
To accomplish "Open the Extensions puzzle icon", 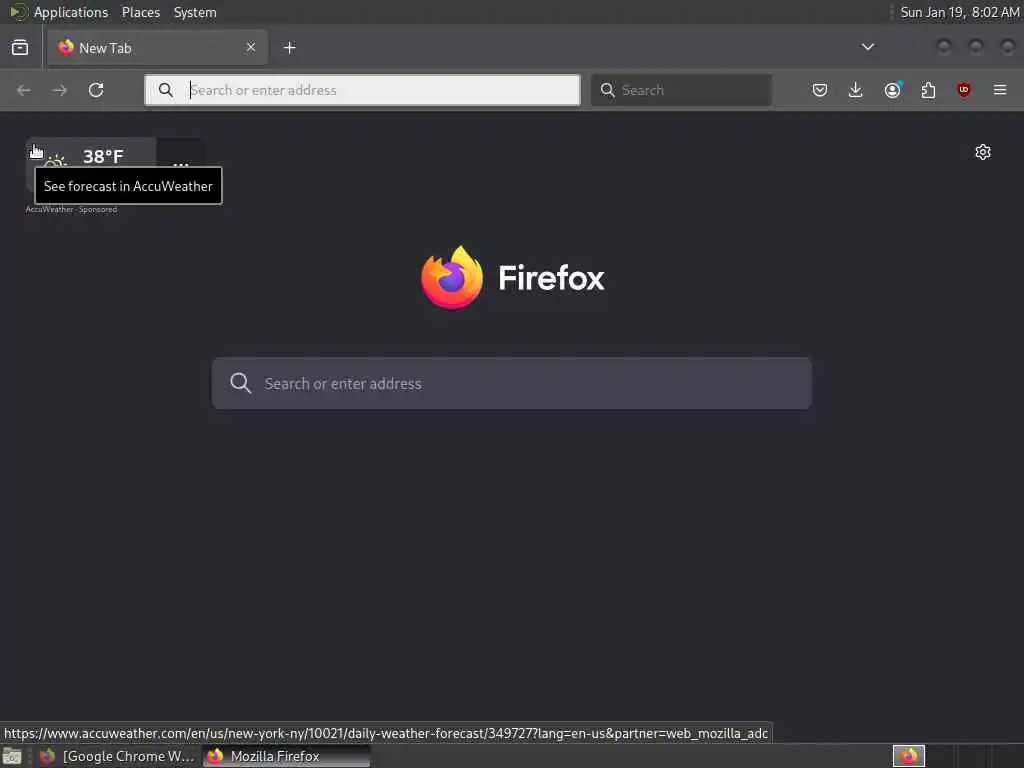I will [928, 90].
